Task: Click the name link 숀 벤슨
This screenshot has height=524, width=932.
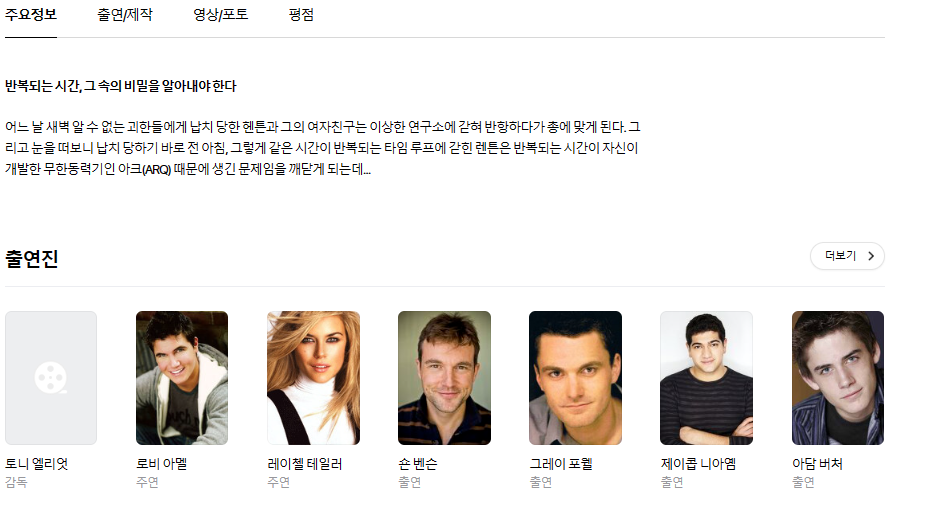Action: [418, 464]
